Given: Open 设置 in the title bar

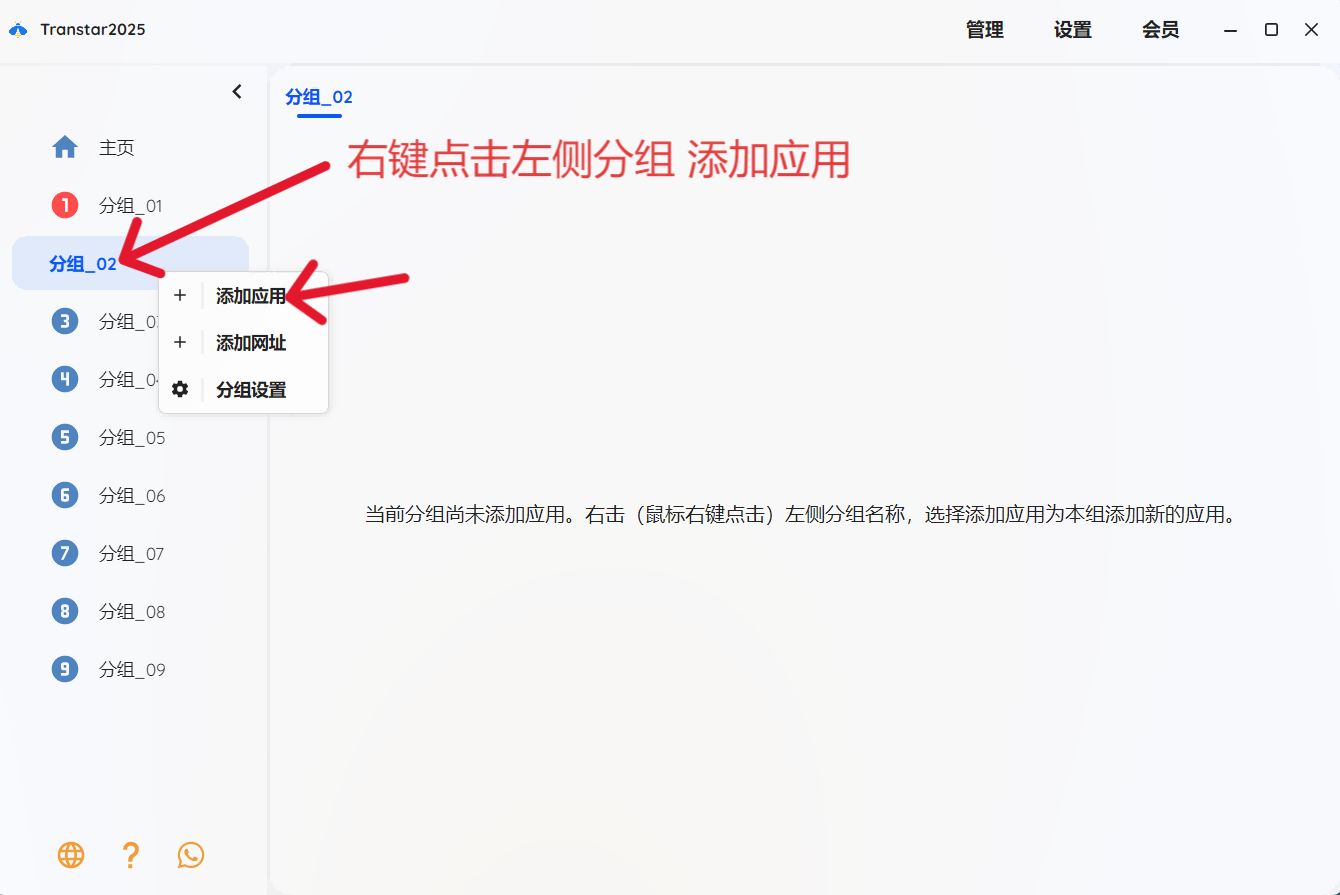Looking at the screenshot, I should click(1072, 30).
